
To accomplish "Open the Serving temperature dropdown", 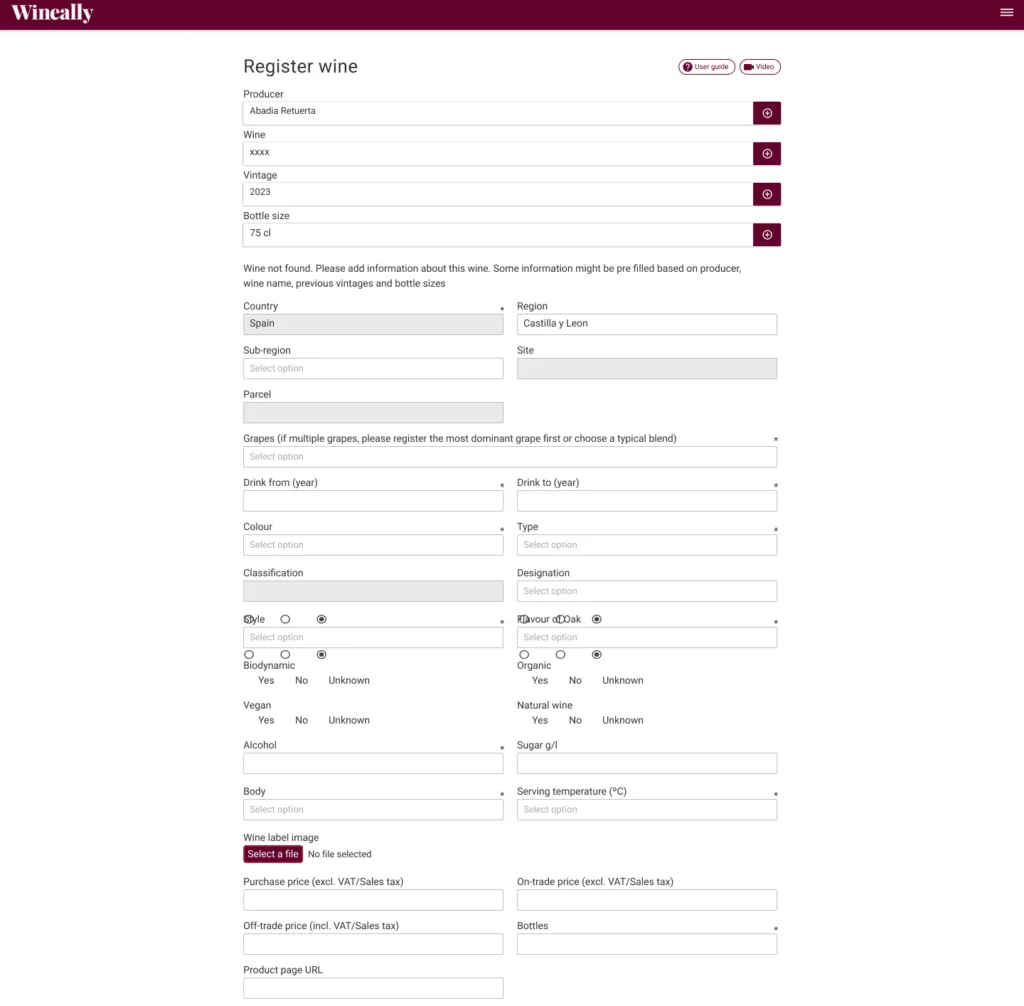I will pos(647,809).
